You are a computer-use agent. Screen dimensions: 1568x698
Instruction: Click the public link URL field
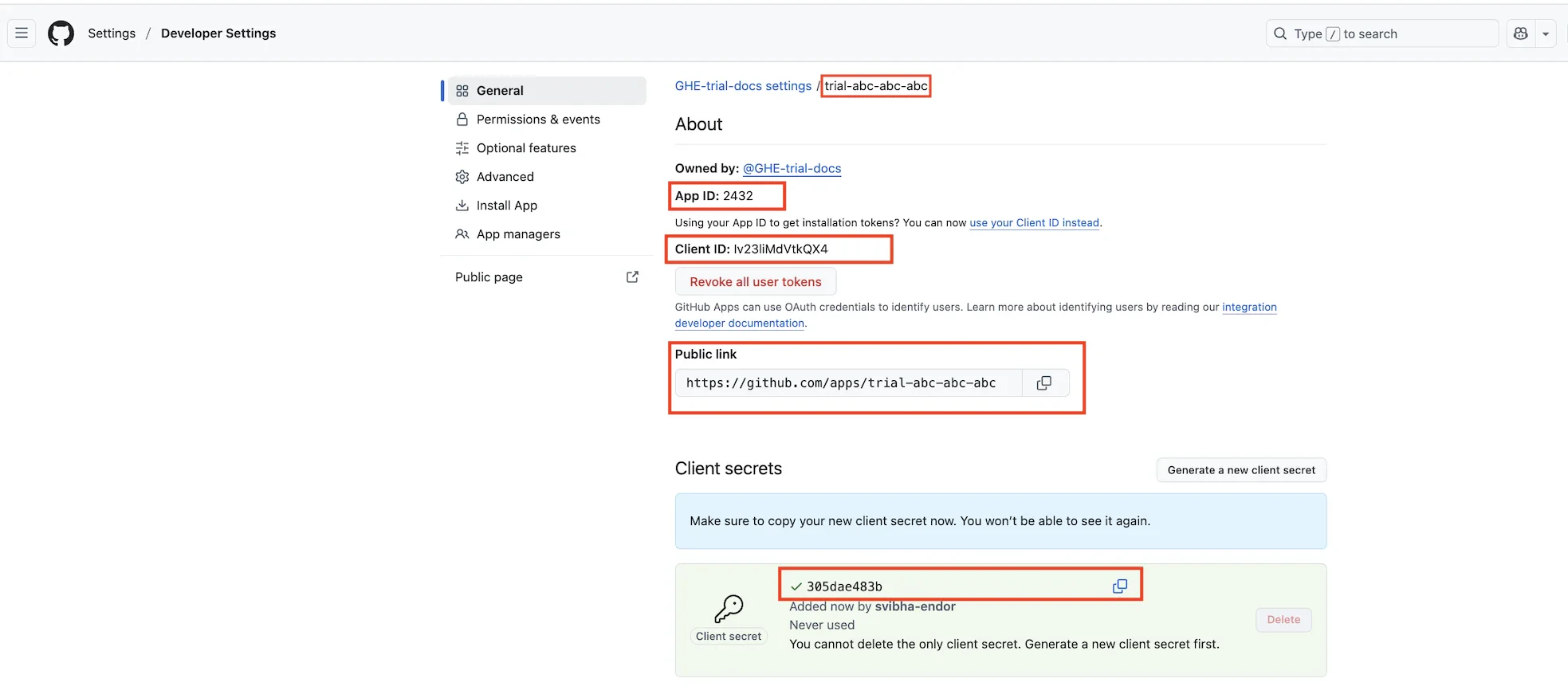[848, 383]
